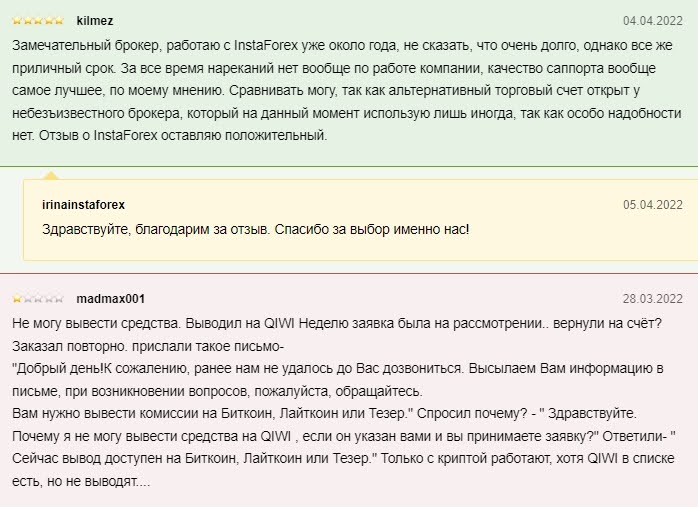Open the madmax001 user profile
The height and width of the screenshot is (507, 698).
pos(111,299)
